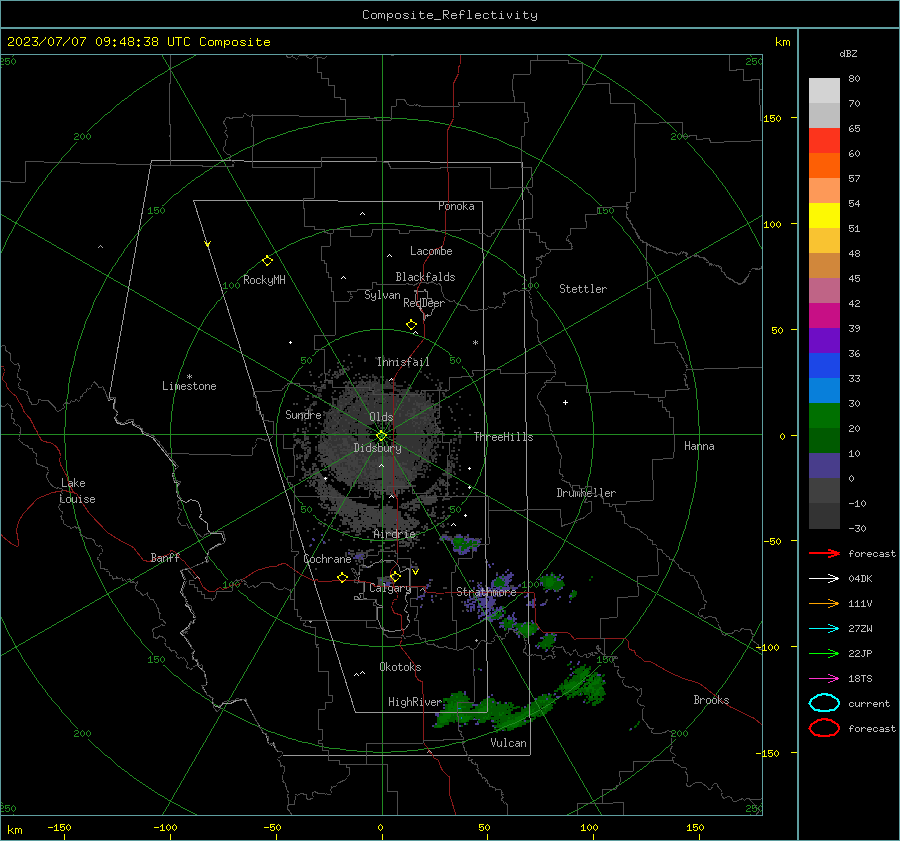This screenshot has width=900, height=841.
Task: Click the 80 value atop dBZ scale
Action: click(854, 78)
